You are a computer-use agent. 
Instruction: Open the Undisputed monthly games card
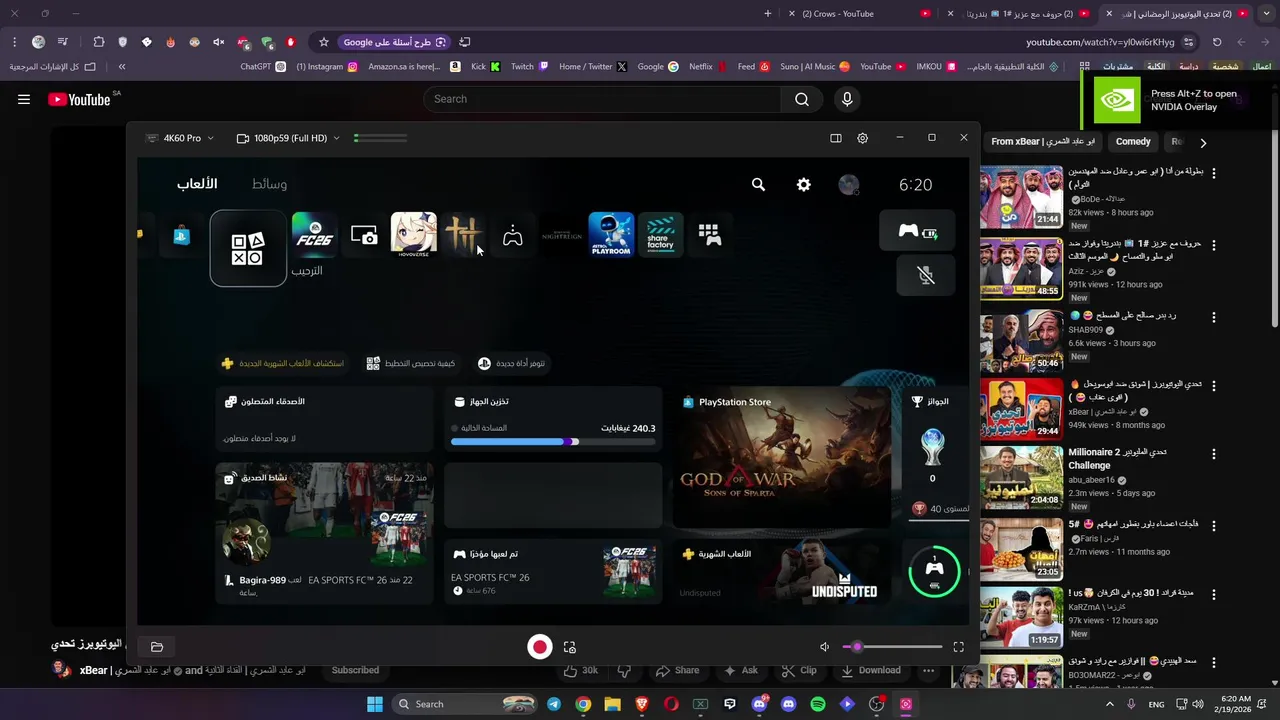[781, 573]
